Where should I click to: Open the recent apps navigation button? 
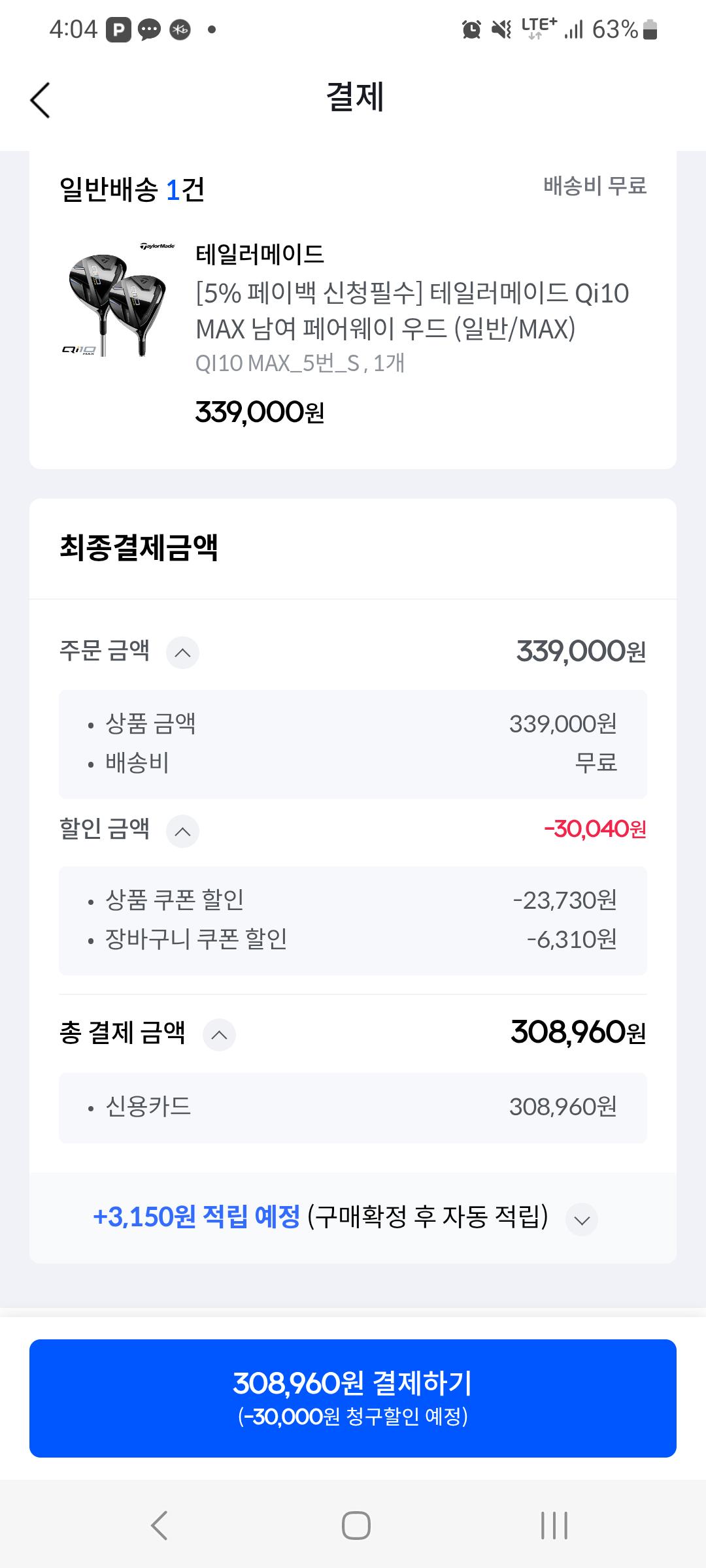pyautogui.click(x=554, y=1525)
